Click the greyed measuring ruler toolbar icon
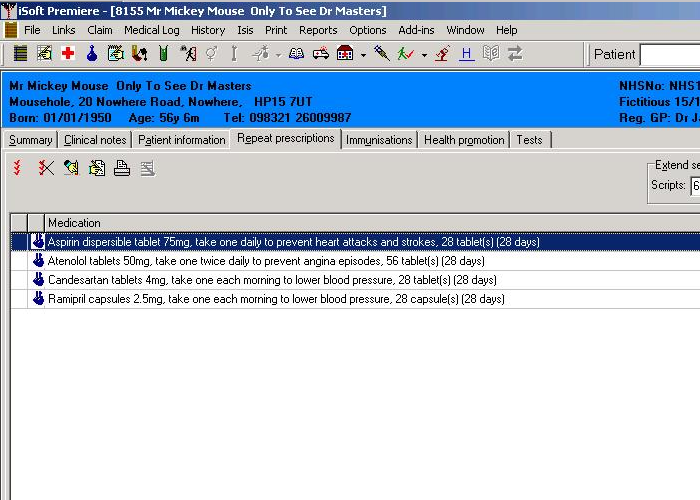The height and width of the screenshot is (500, 700). coord(234,54)
